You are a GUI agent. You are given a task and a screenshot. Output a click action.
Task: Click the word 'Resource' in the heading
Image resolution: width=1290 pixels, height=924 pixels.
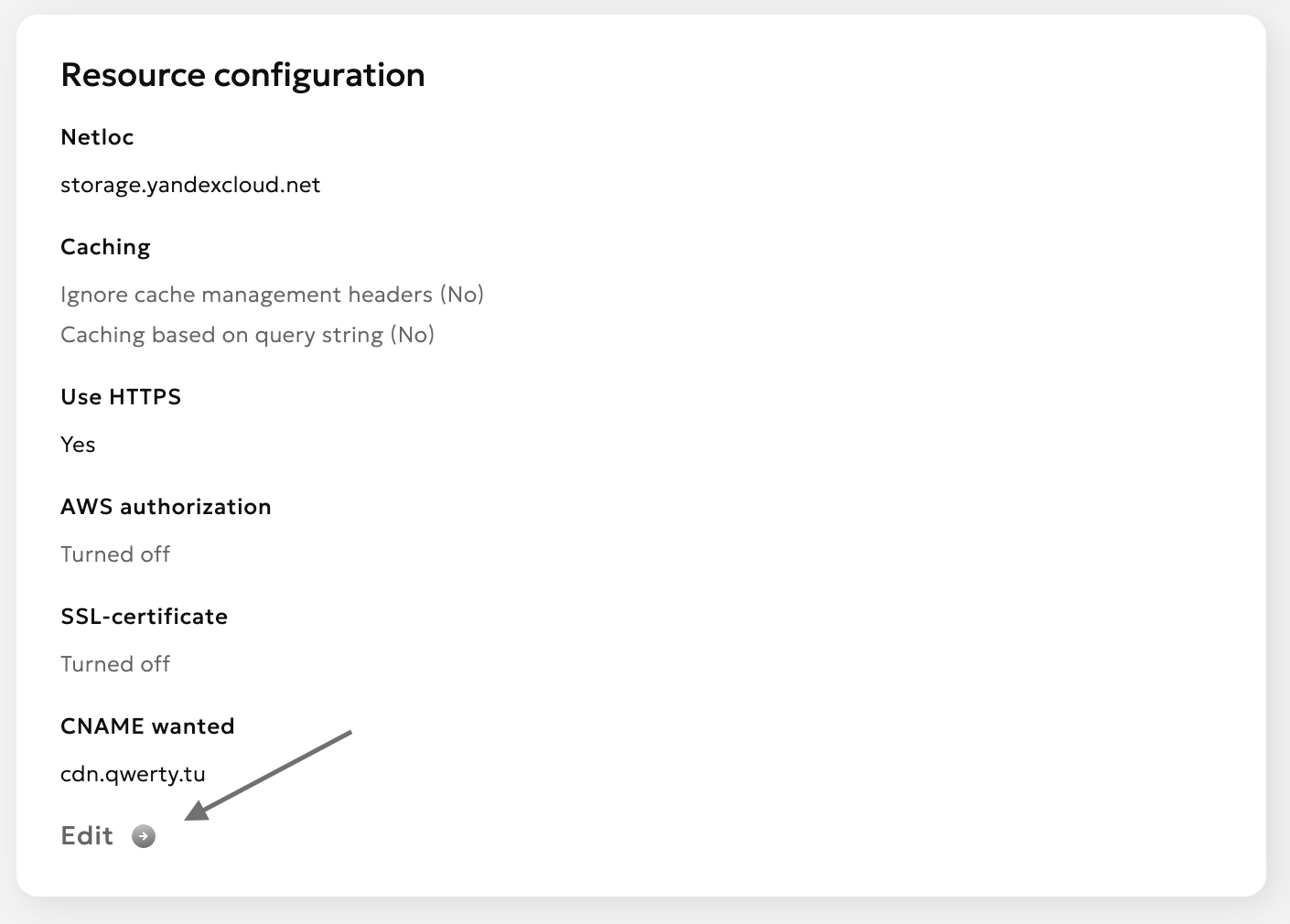click(x=133, y=75)
